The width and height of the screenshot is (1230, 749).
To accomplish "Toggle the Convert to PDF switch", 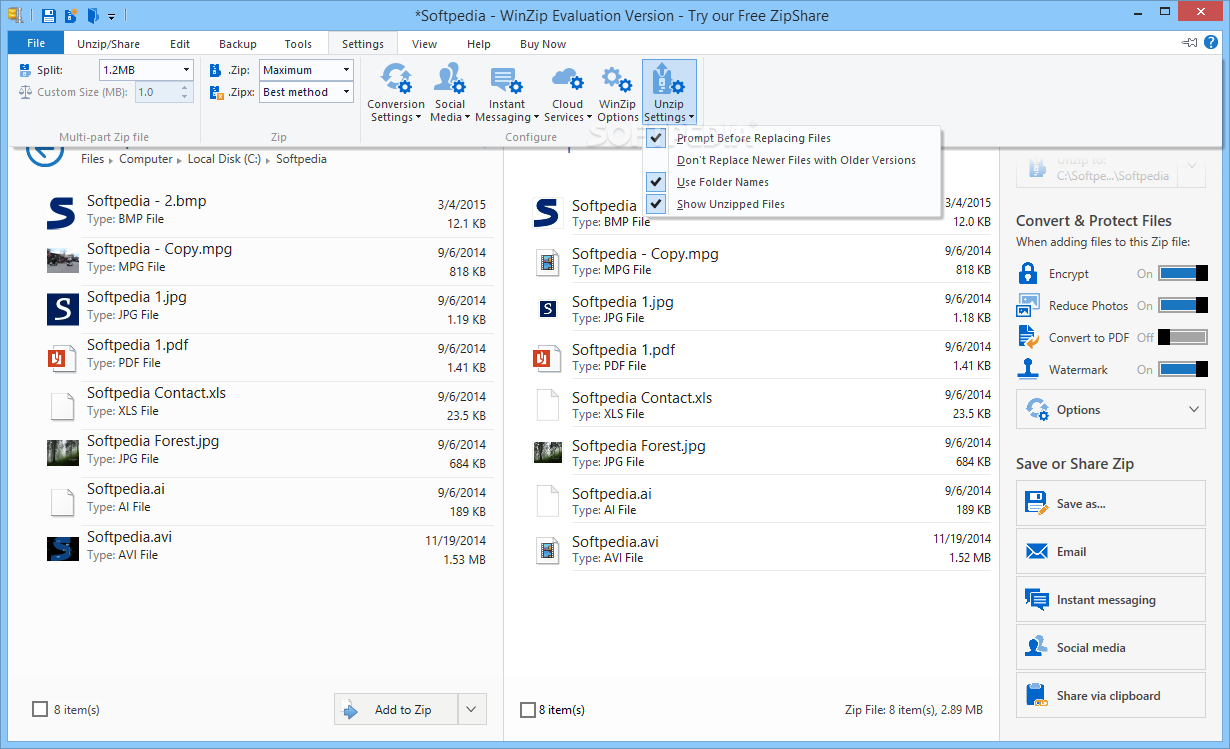I will [1183, 337].
